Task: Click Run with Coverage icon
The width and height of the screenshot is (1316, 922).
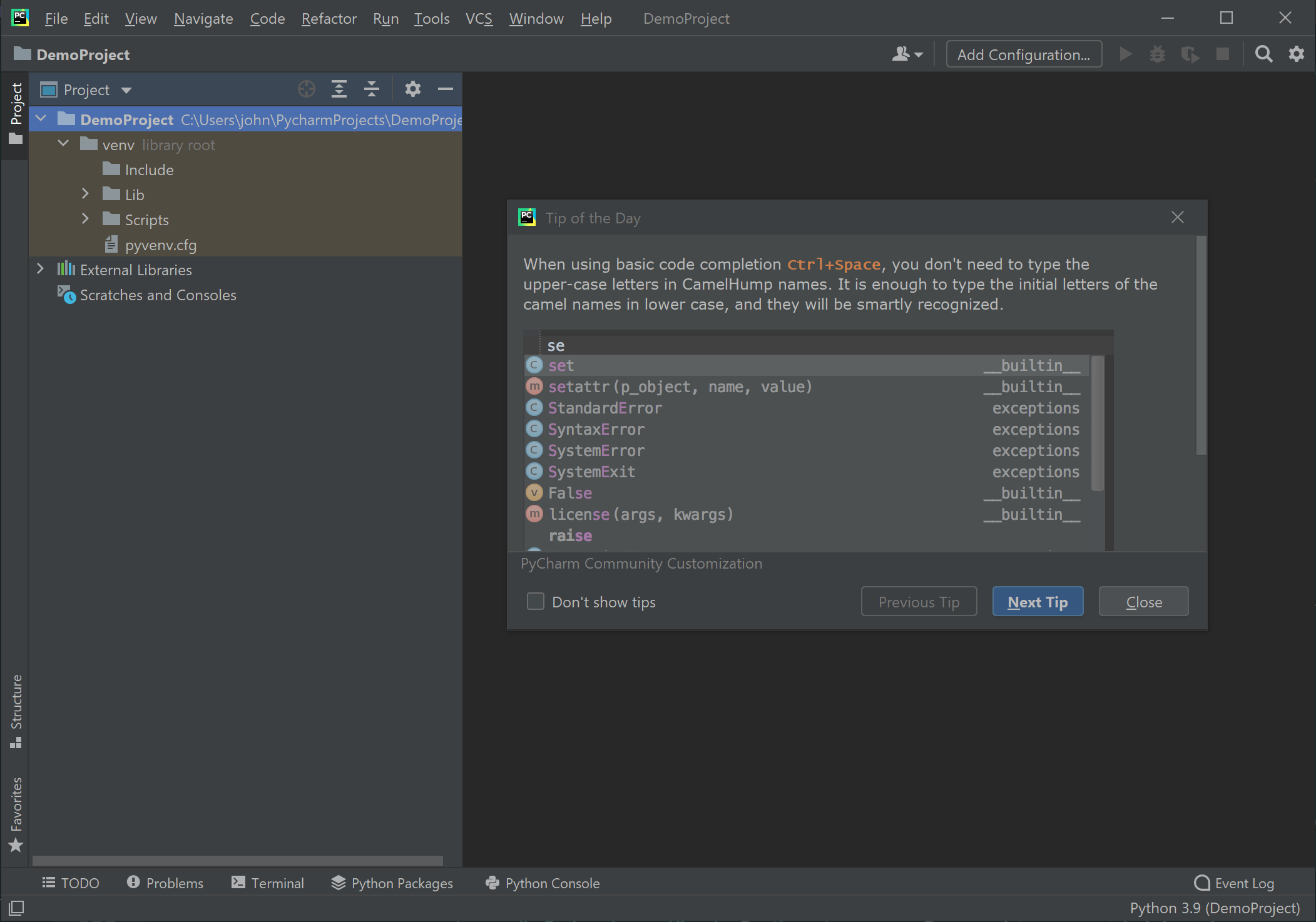Action: 1190,54
